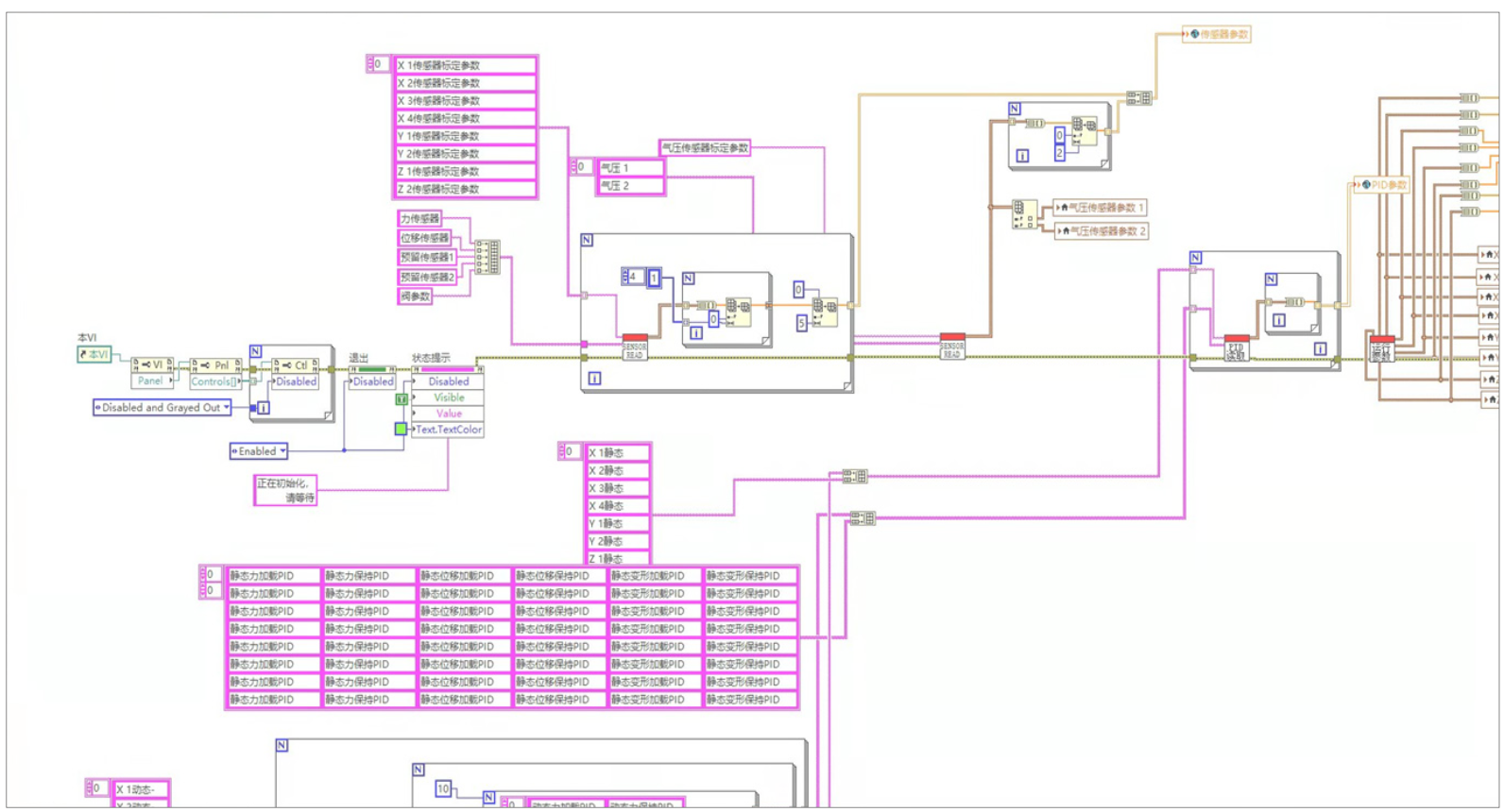
Task: Click the green color box constant
Action: pos(401,430)
